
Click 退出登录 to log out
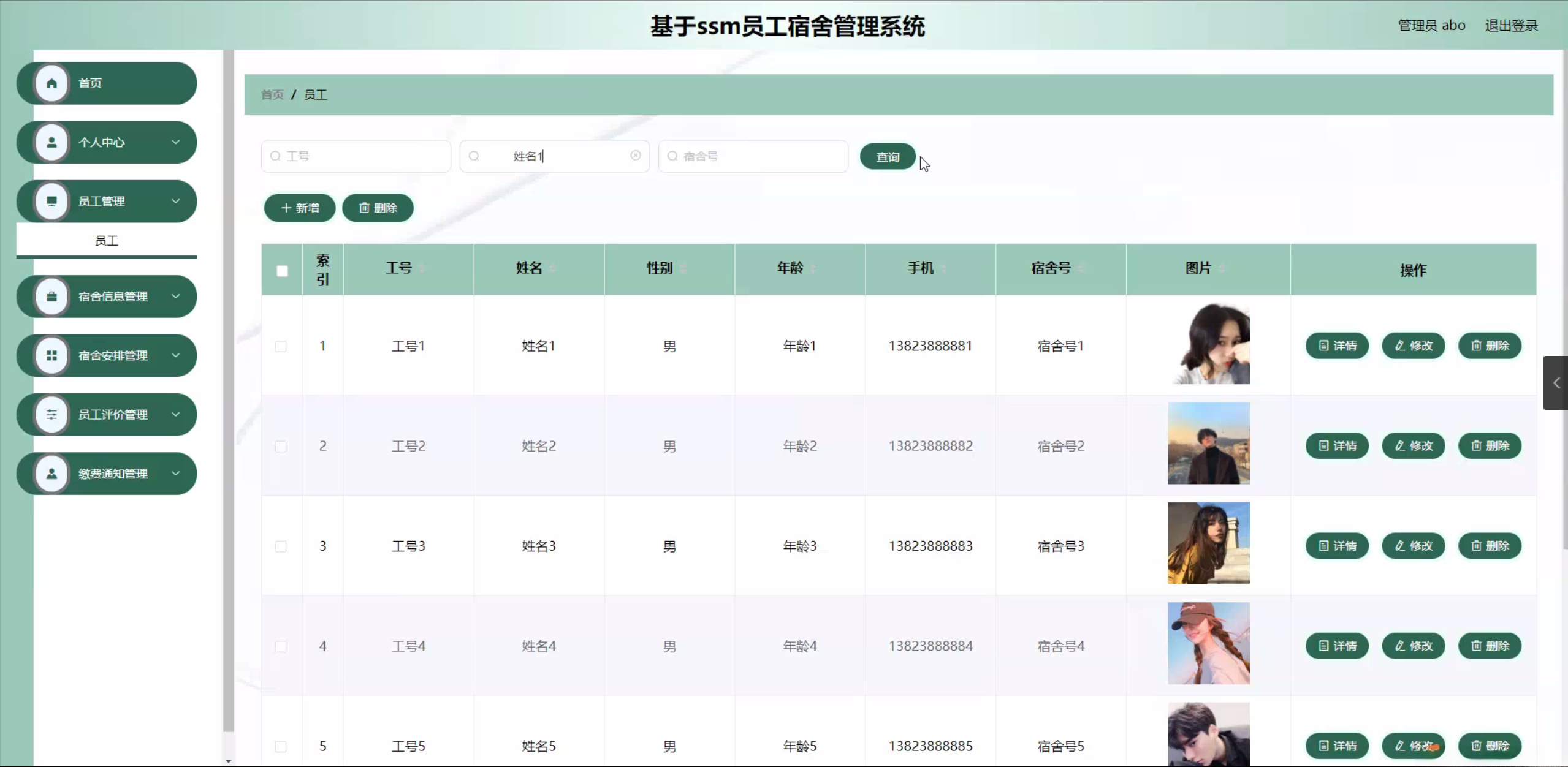(1511, 26)
